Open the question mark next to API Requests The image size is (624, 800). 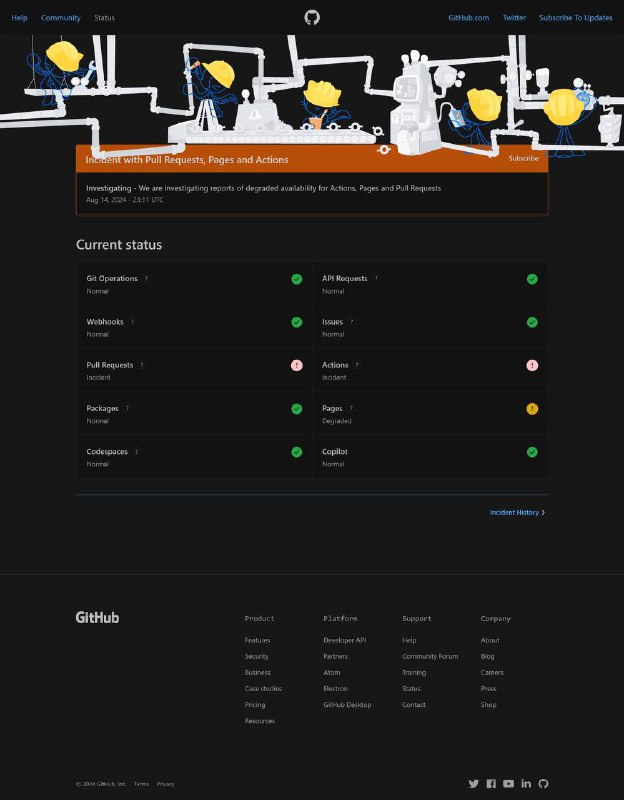point(377,279)
